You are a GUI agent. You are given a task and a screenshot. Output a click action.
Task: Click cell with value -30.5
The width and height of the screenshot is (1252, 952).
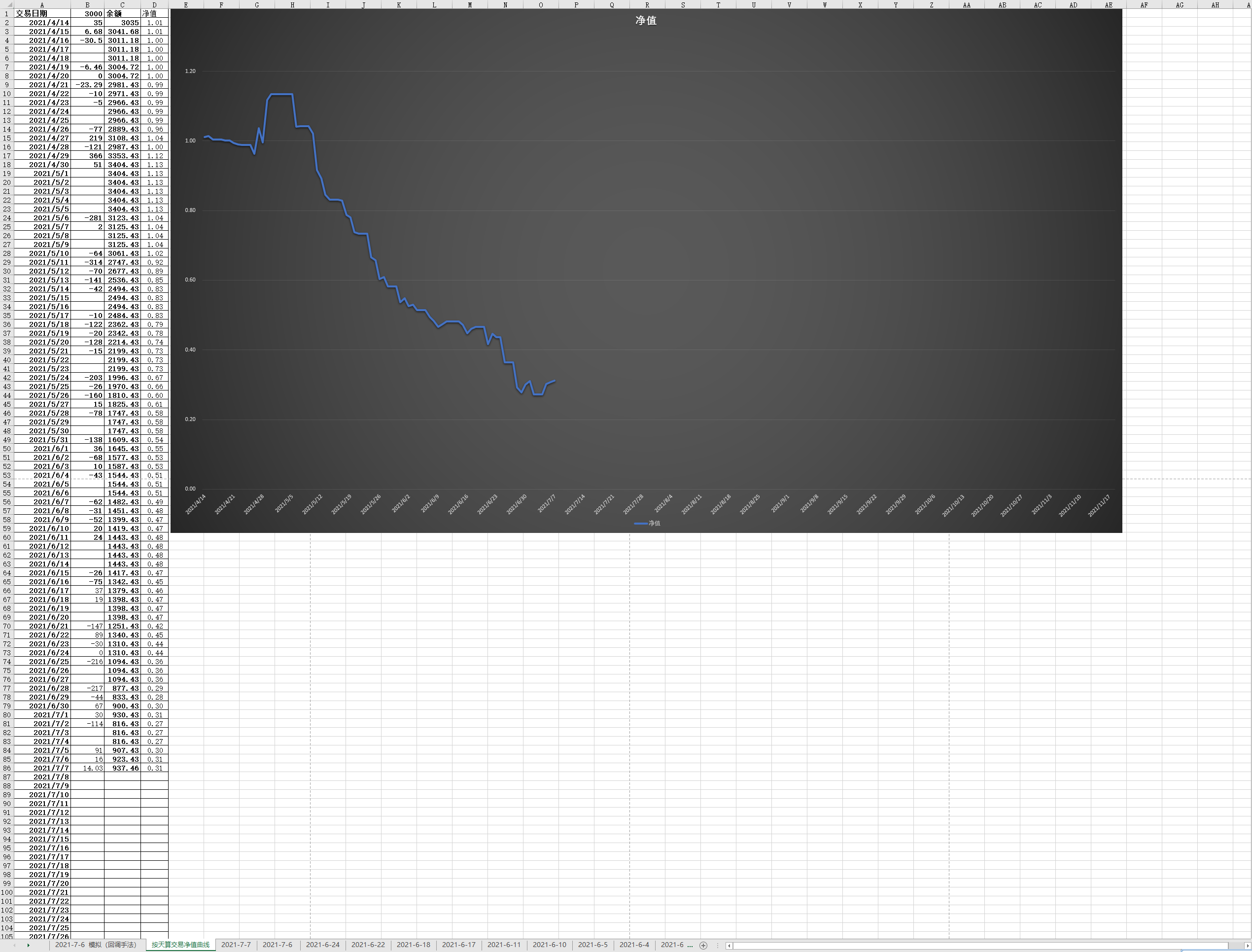pos(87,40)
